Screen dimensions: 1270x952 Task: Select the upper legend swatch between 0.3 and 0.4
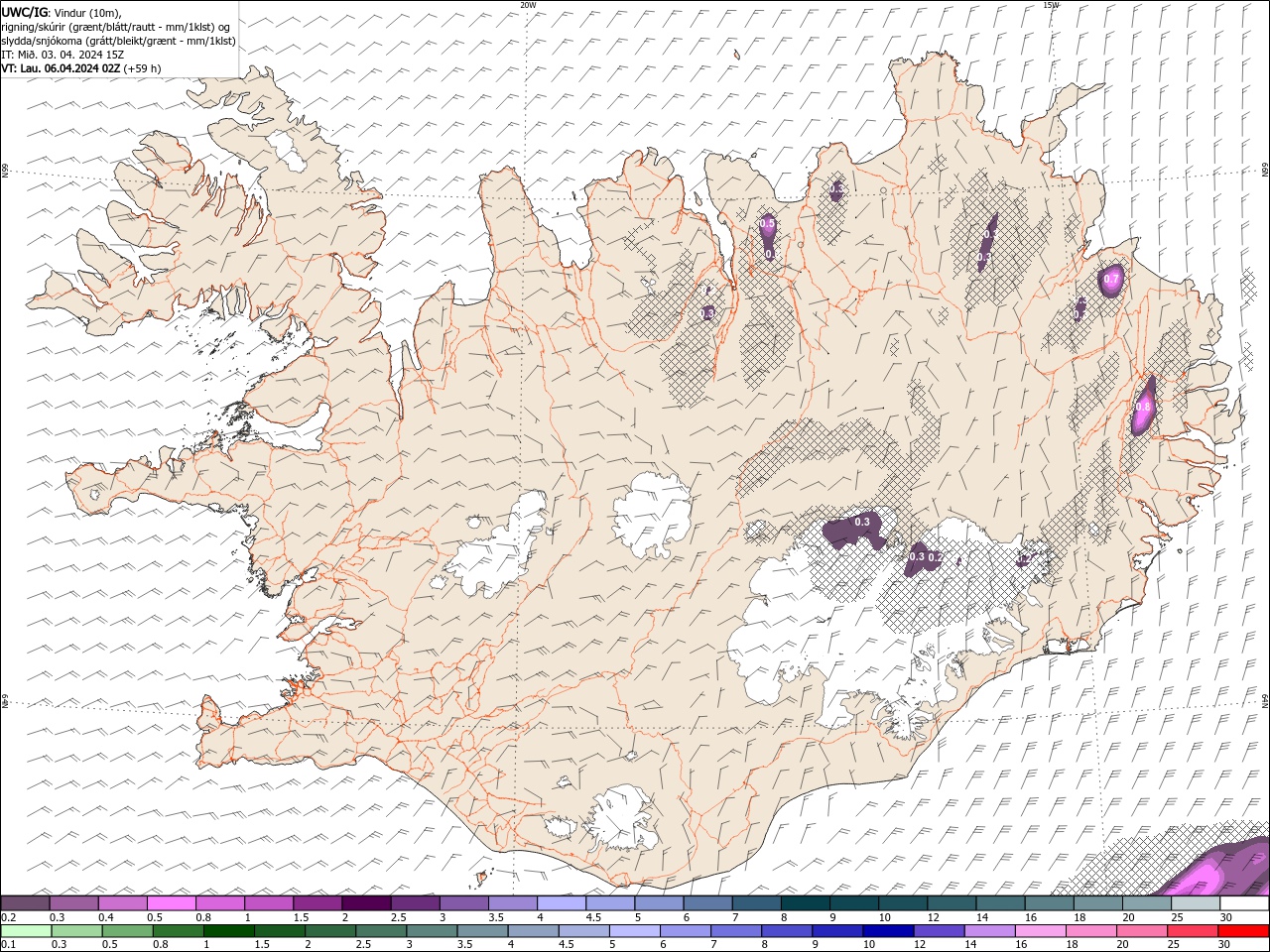click(73, 903)
